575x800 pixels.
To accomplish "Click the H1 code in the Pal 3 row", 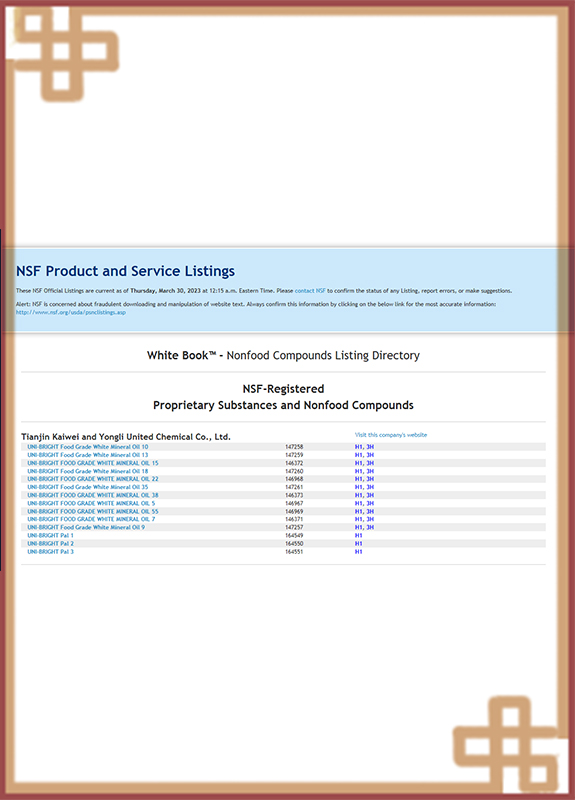I will point(359,552).
